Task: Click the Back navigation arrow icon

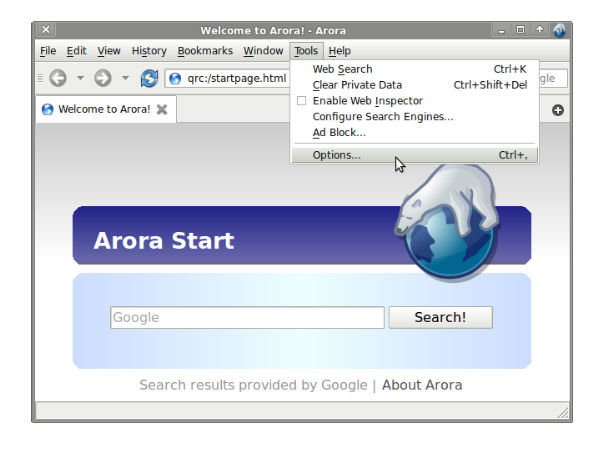Action: point(58,78)
